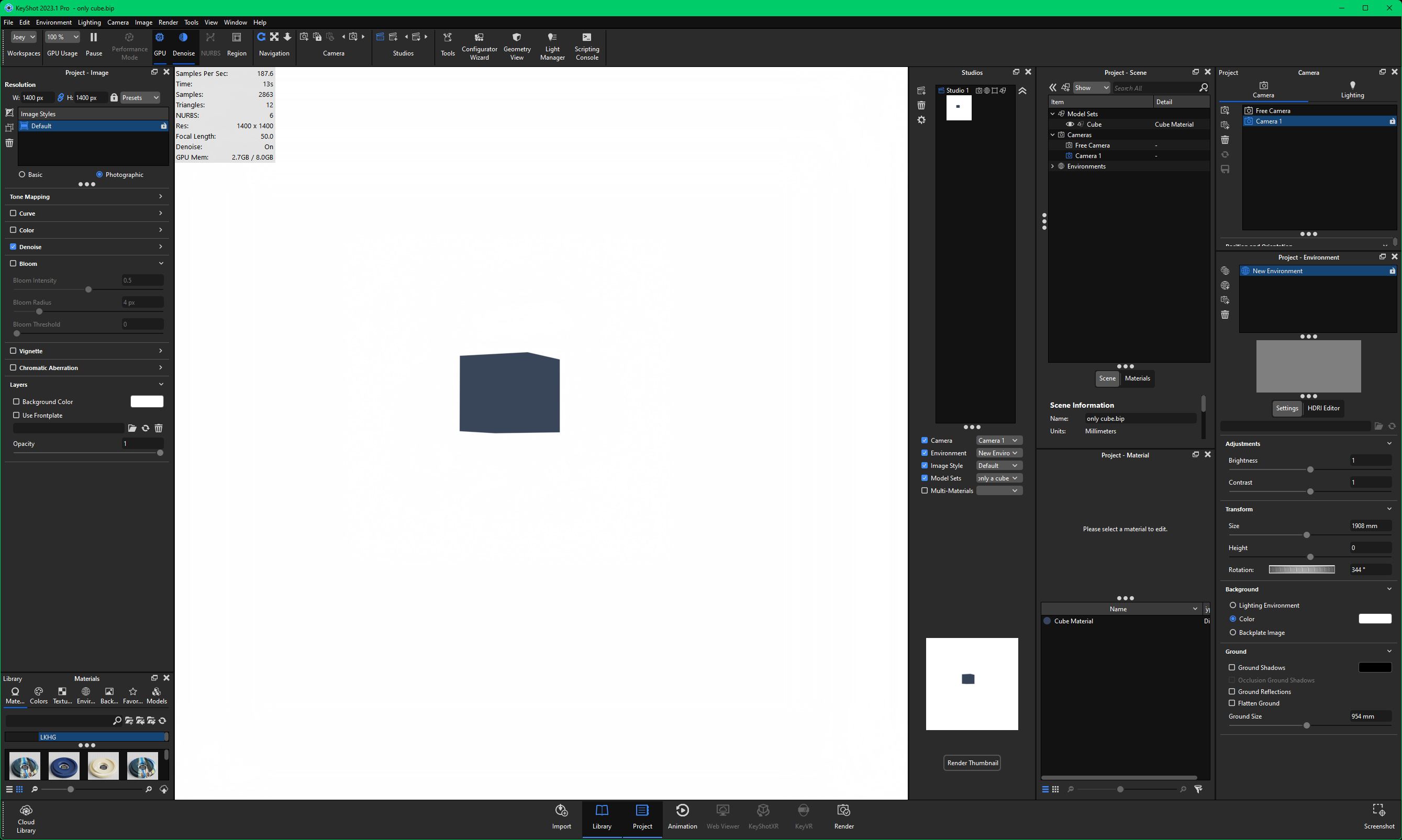The image size is (1402, 840).
Task: Click the Render Thumbnail button
Action: (972, 764)
